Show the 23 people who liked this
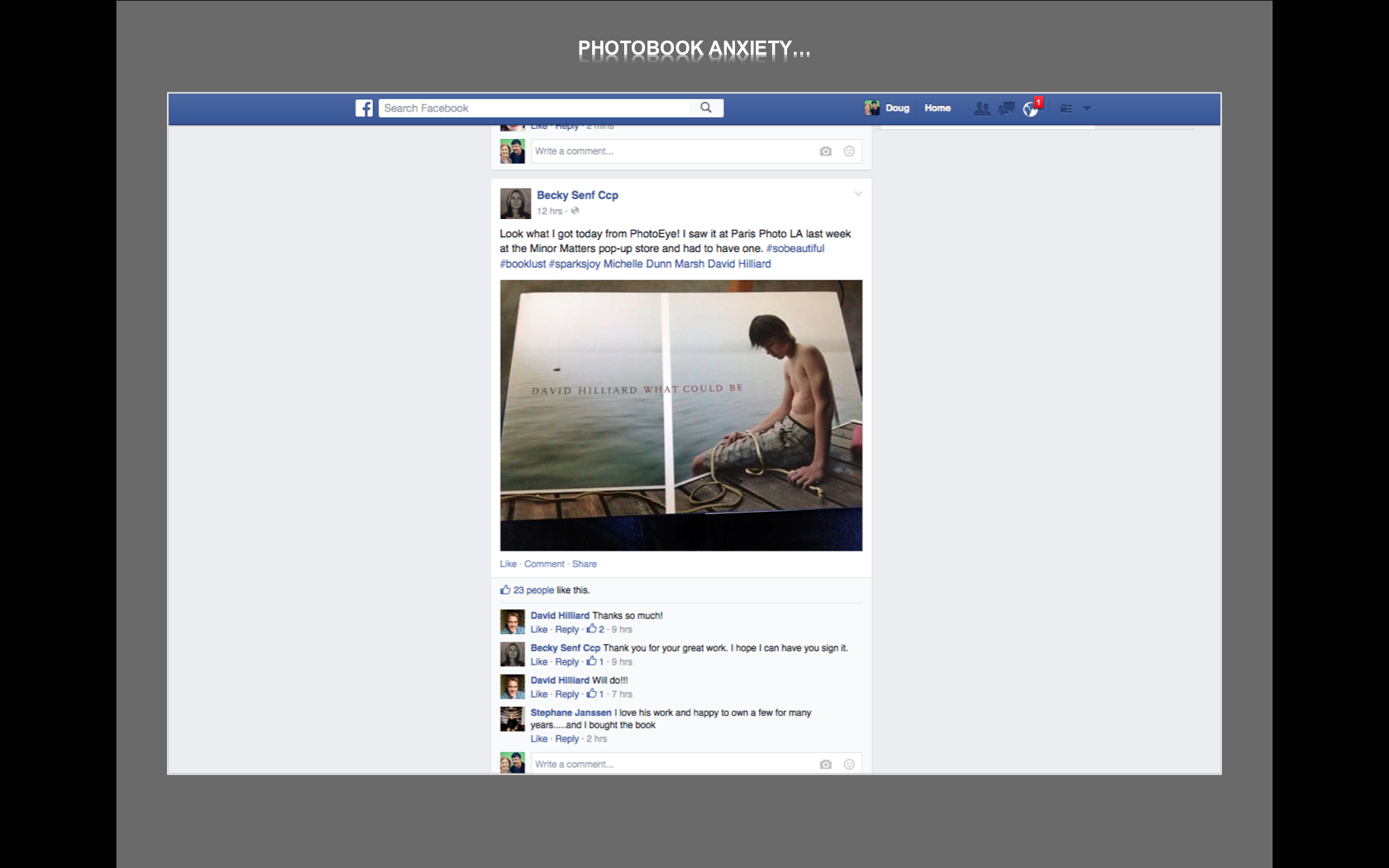This screenshot has width=1389, height=868. click(x=533, y=590)
